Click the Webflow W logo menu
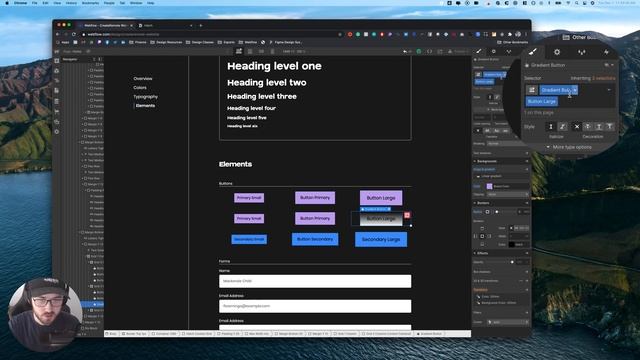This screenshot has height=360, width=640. 57,51
